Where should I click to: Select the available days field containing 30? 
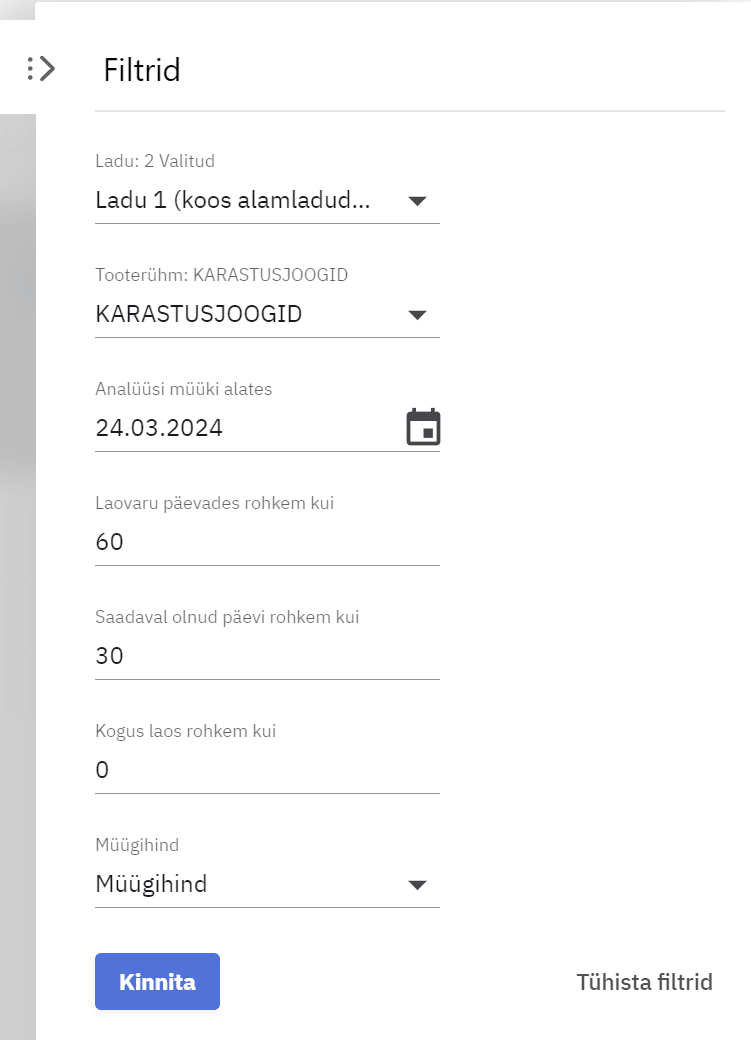click(x=266, y=656)
